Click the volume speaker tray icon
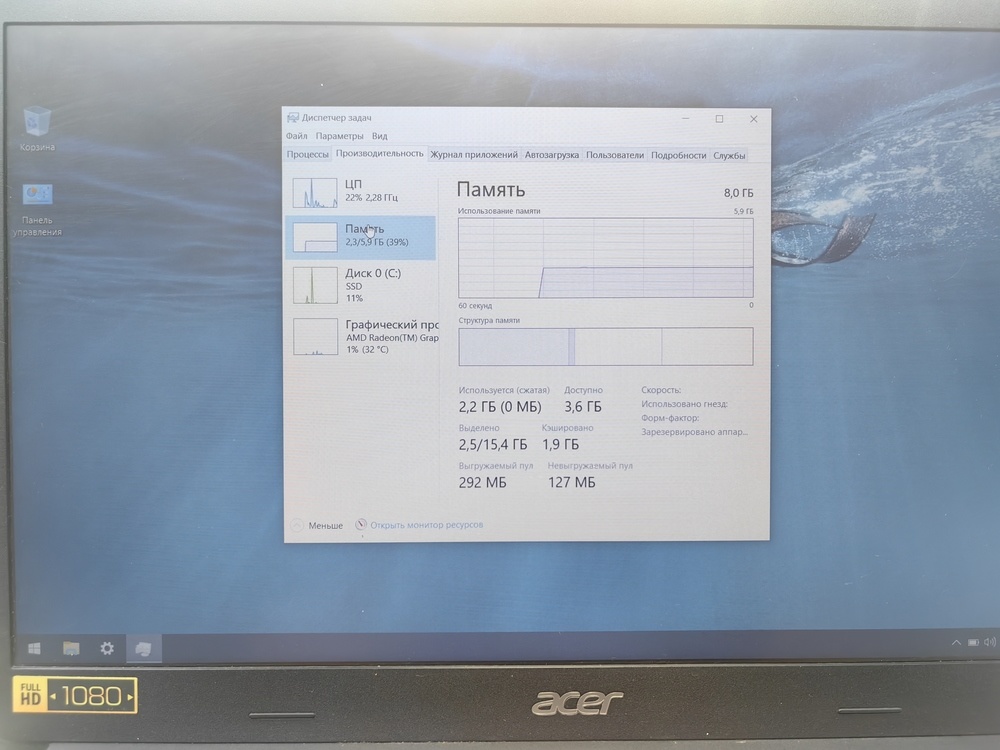Image resolution: width=1000 pixels, height=750 pixels. coord(989,642)
